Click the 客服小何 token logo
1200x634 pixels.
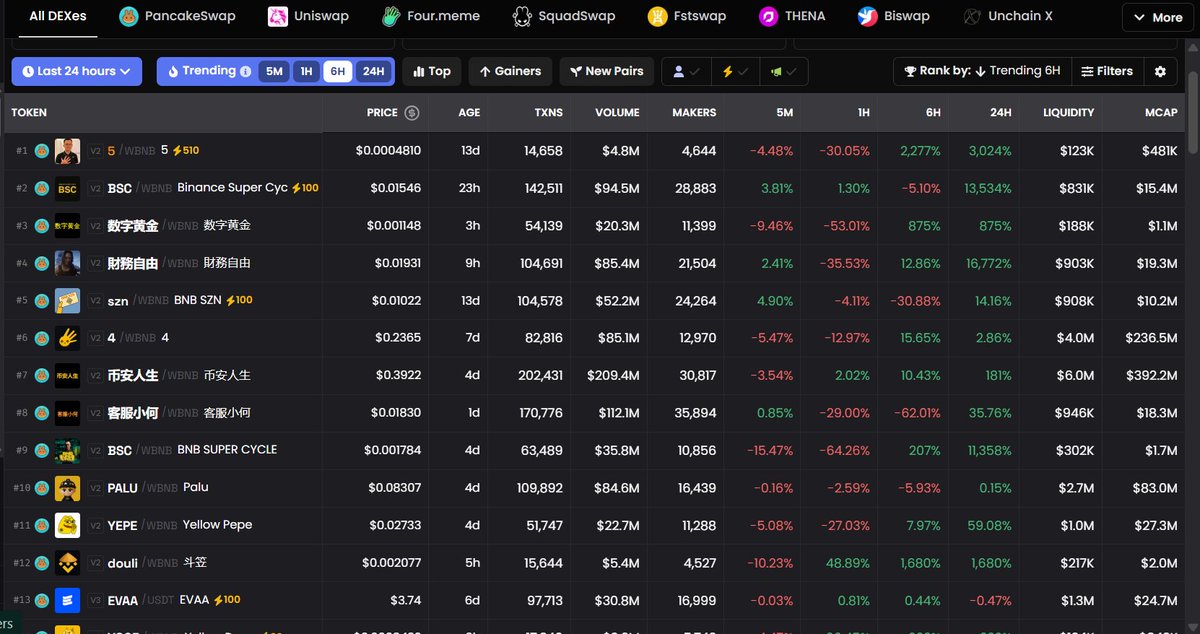(x=67, y=413)
